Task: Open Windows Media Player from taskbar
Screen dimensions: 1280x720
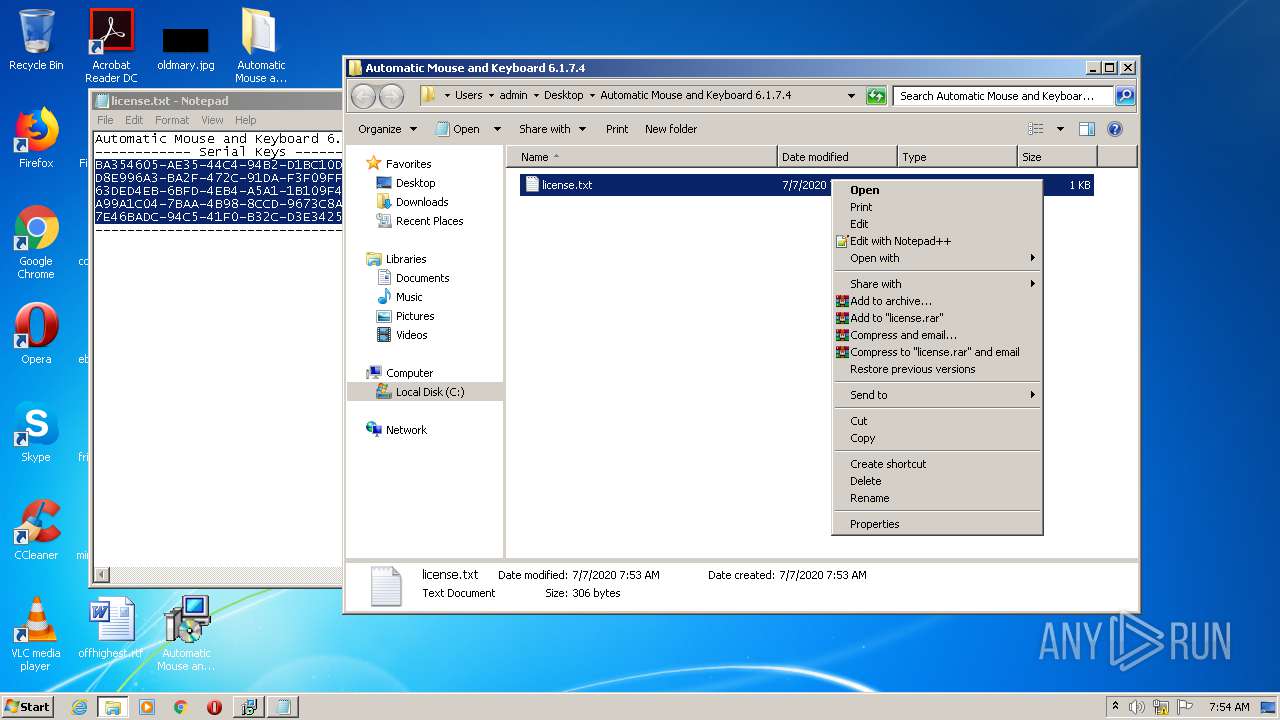Action: coord(147,707)
